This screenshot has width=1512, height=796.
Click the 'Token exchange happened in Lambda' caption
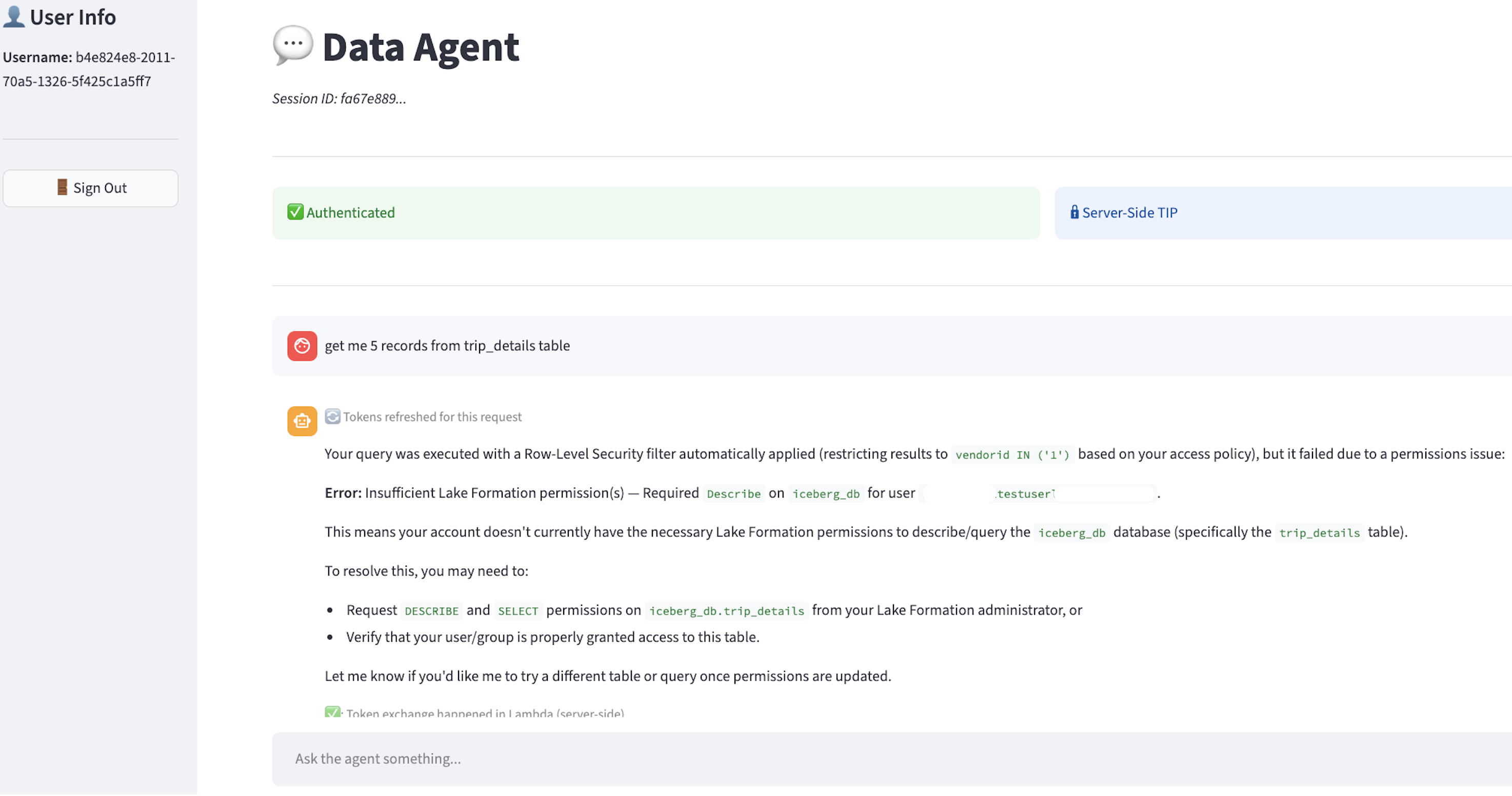tap(485, 712)
